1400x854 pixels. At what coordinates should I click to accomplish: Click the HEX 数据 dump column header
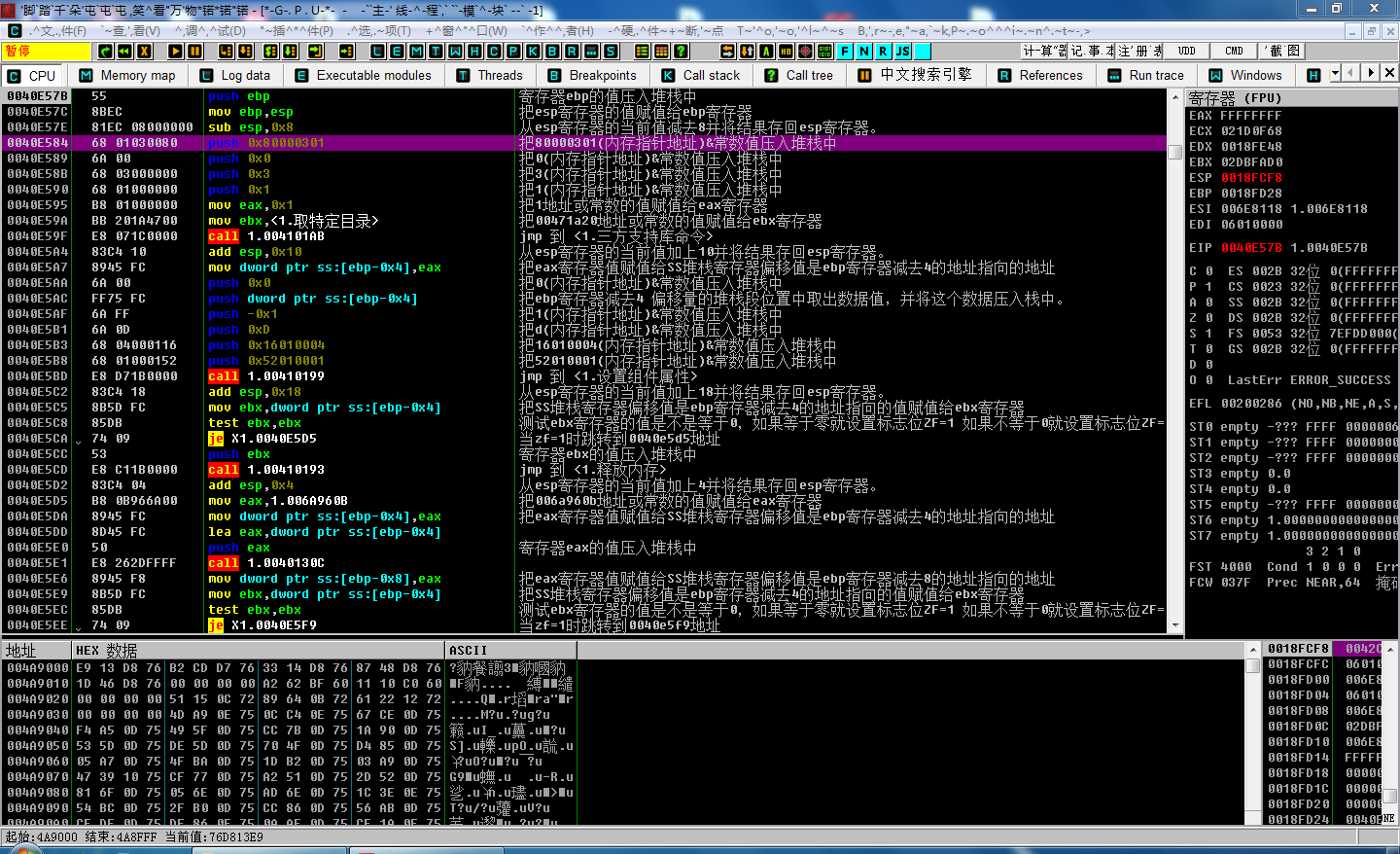pyautogui.click(x=259, y=651)
